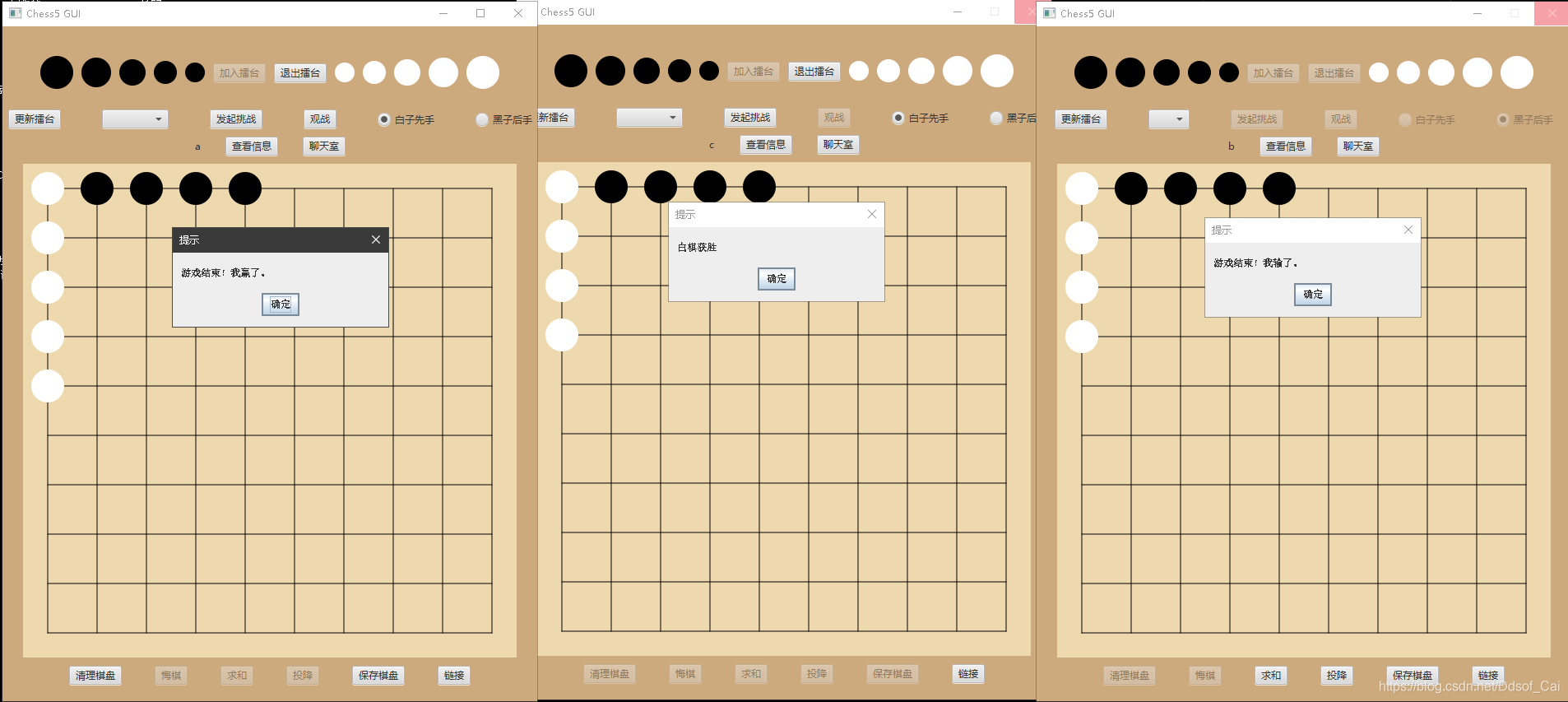Image resolution: width=1568 pixels, height=702 pixels.
Task: Click 投降 in the left window
Action: [x=303, y=676]
